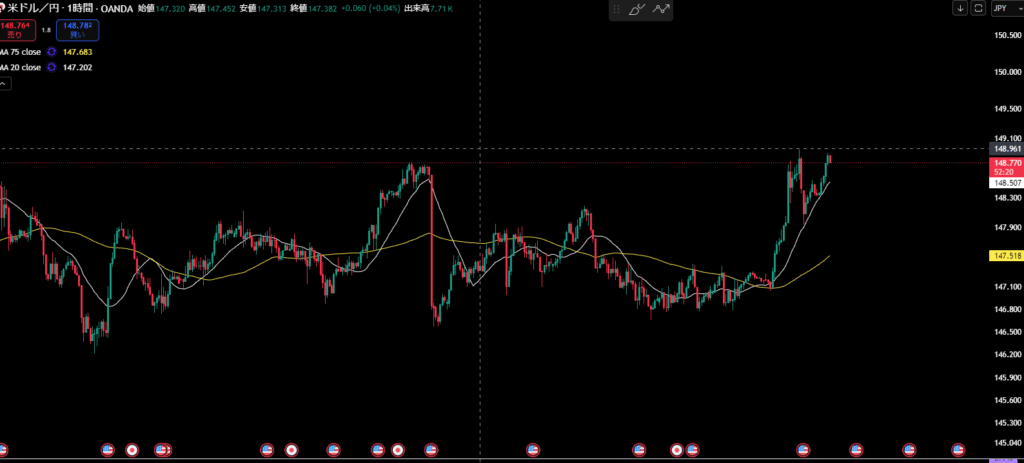Click the red current price label 148.770

1005,162
